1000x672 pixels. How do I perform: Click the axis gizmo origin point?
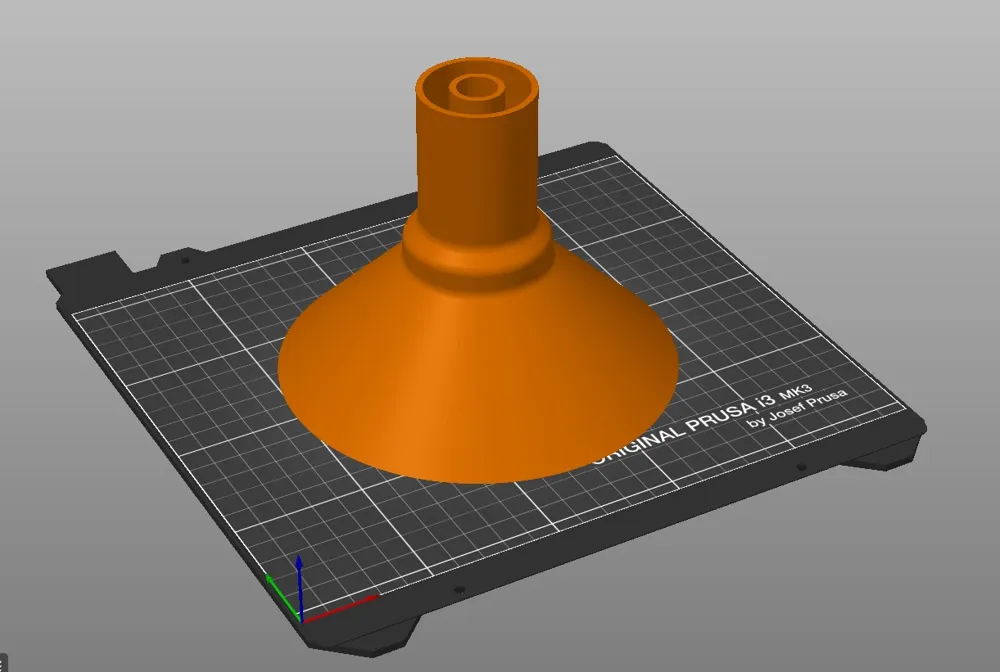302,622
